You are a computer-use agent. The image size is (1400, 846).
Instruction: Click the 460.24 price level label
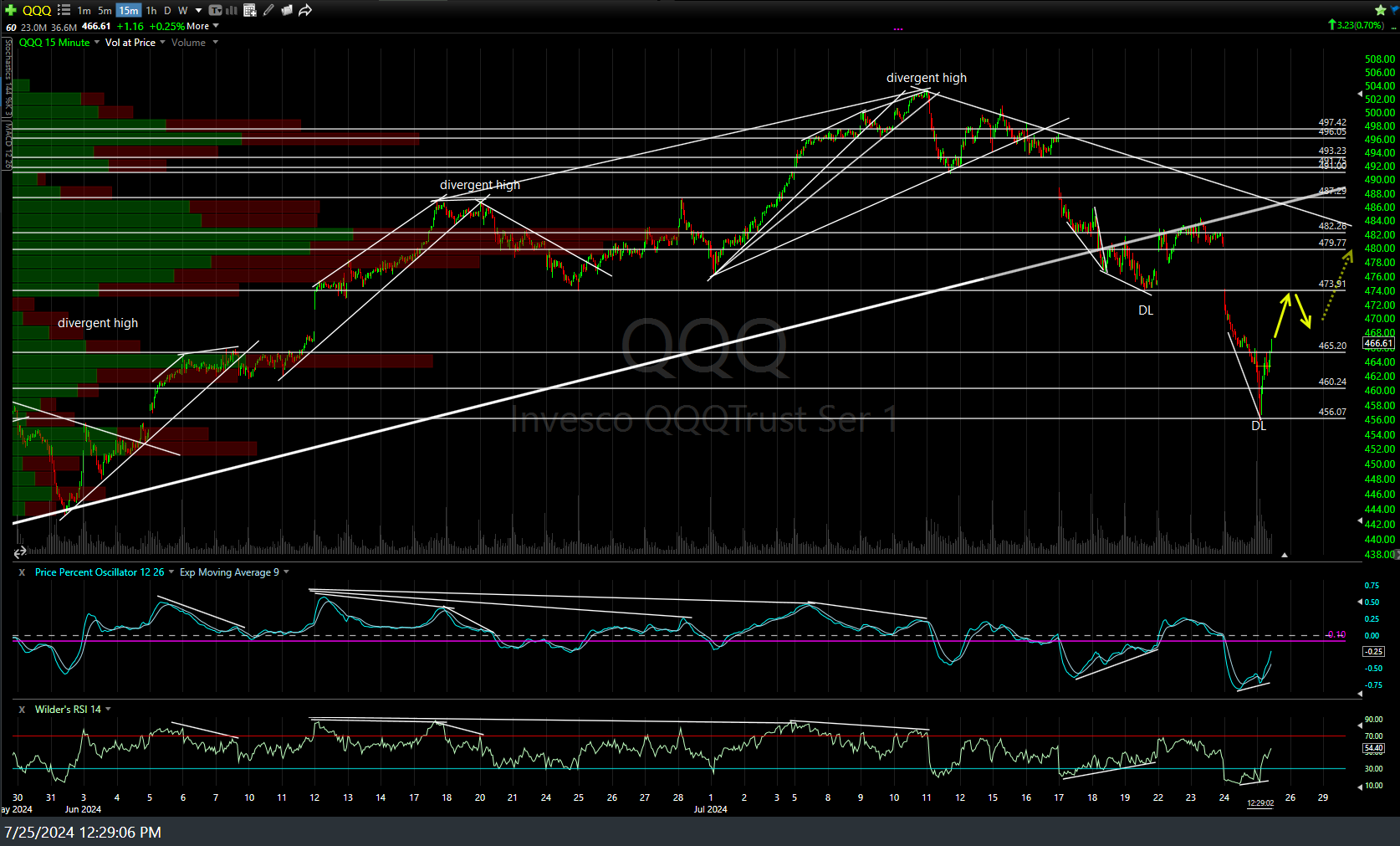[x=1332, y=382]
